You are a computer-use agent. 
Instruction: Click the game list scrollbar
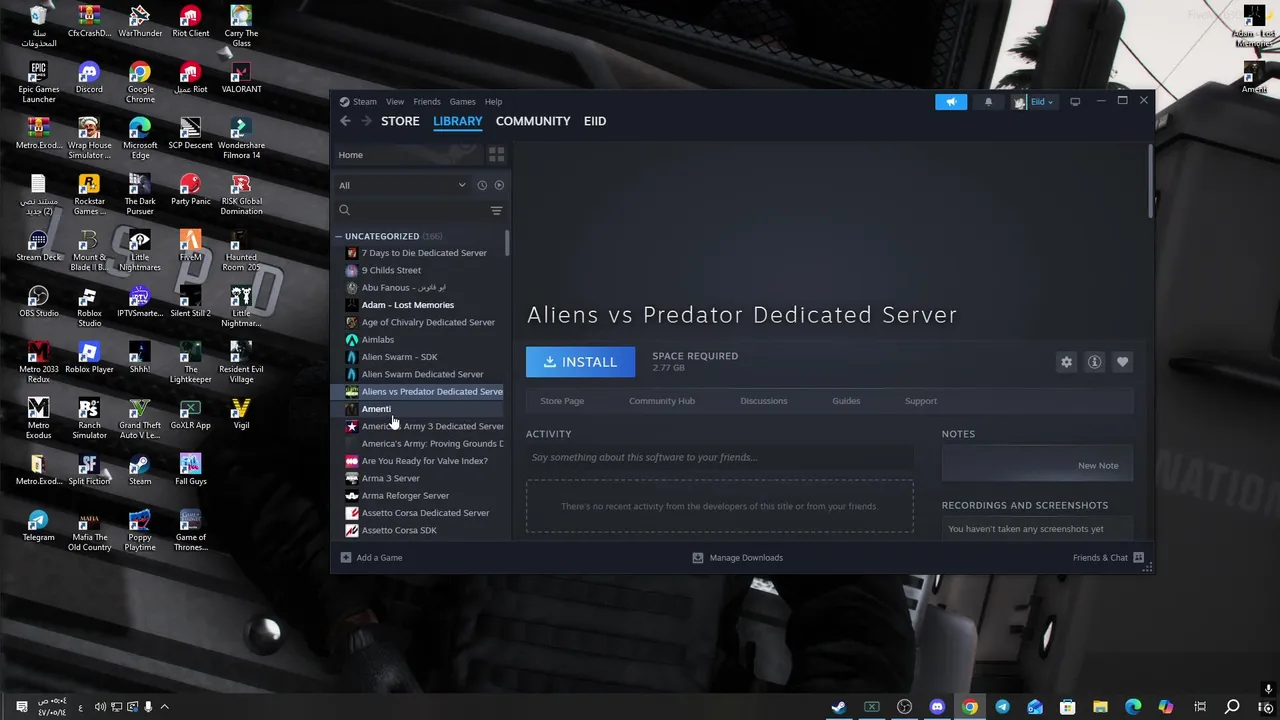pos(507,244)
